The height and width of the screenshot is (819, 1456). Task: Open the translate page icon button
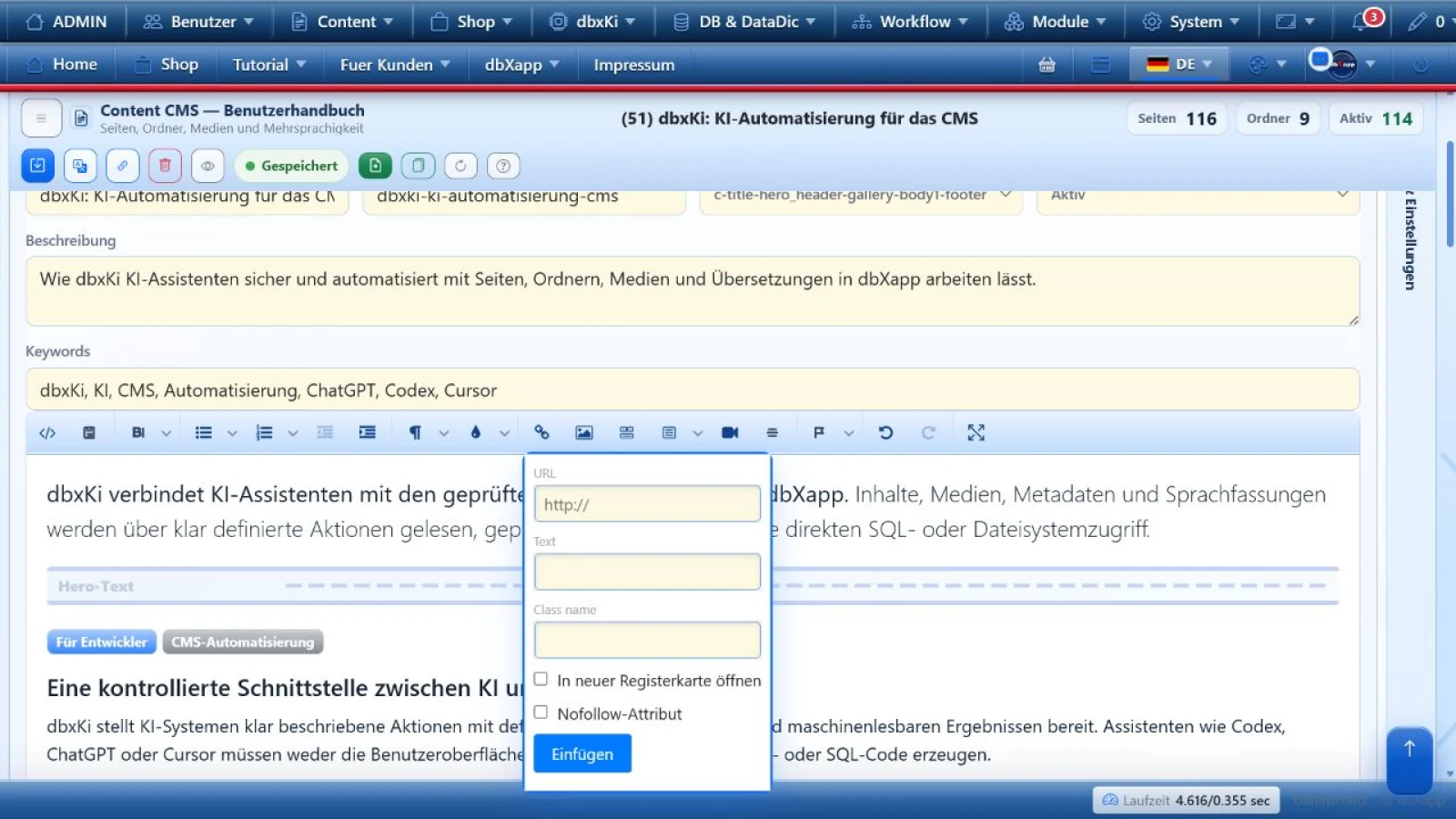click(x=80, y=166)
